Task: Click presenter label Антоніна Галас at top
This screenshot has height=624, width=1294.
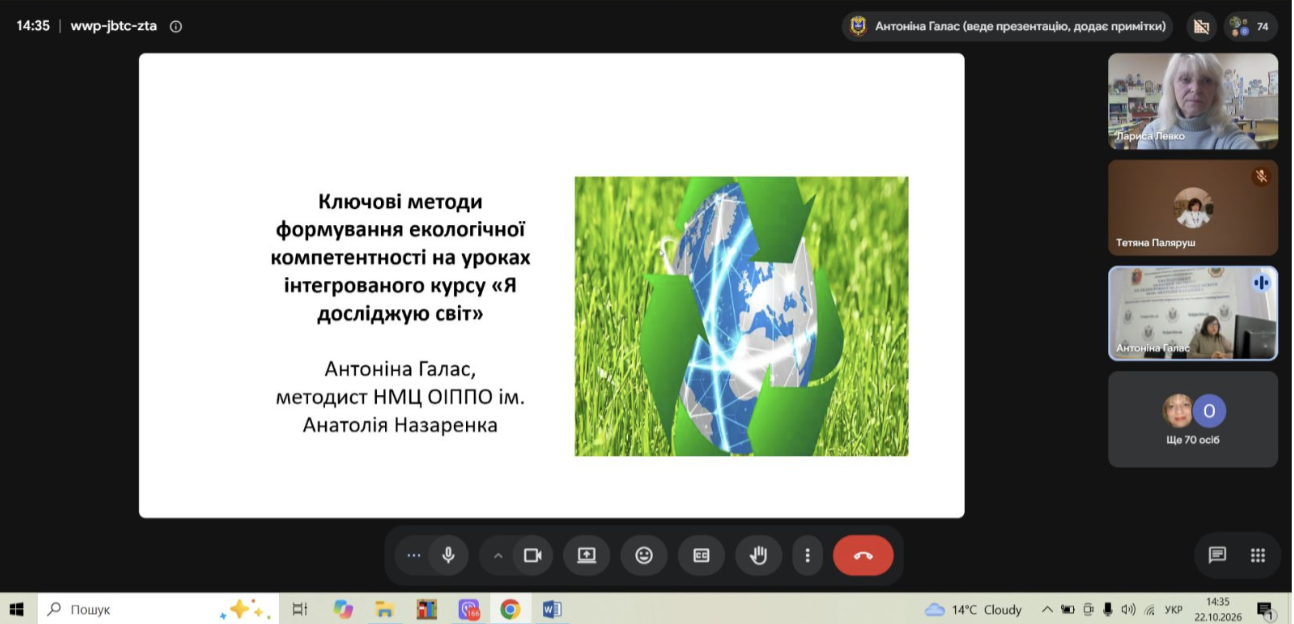Action: click(1008, 26)
